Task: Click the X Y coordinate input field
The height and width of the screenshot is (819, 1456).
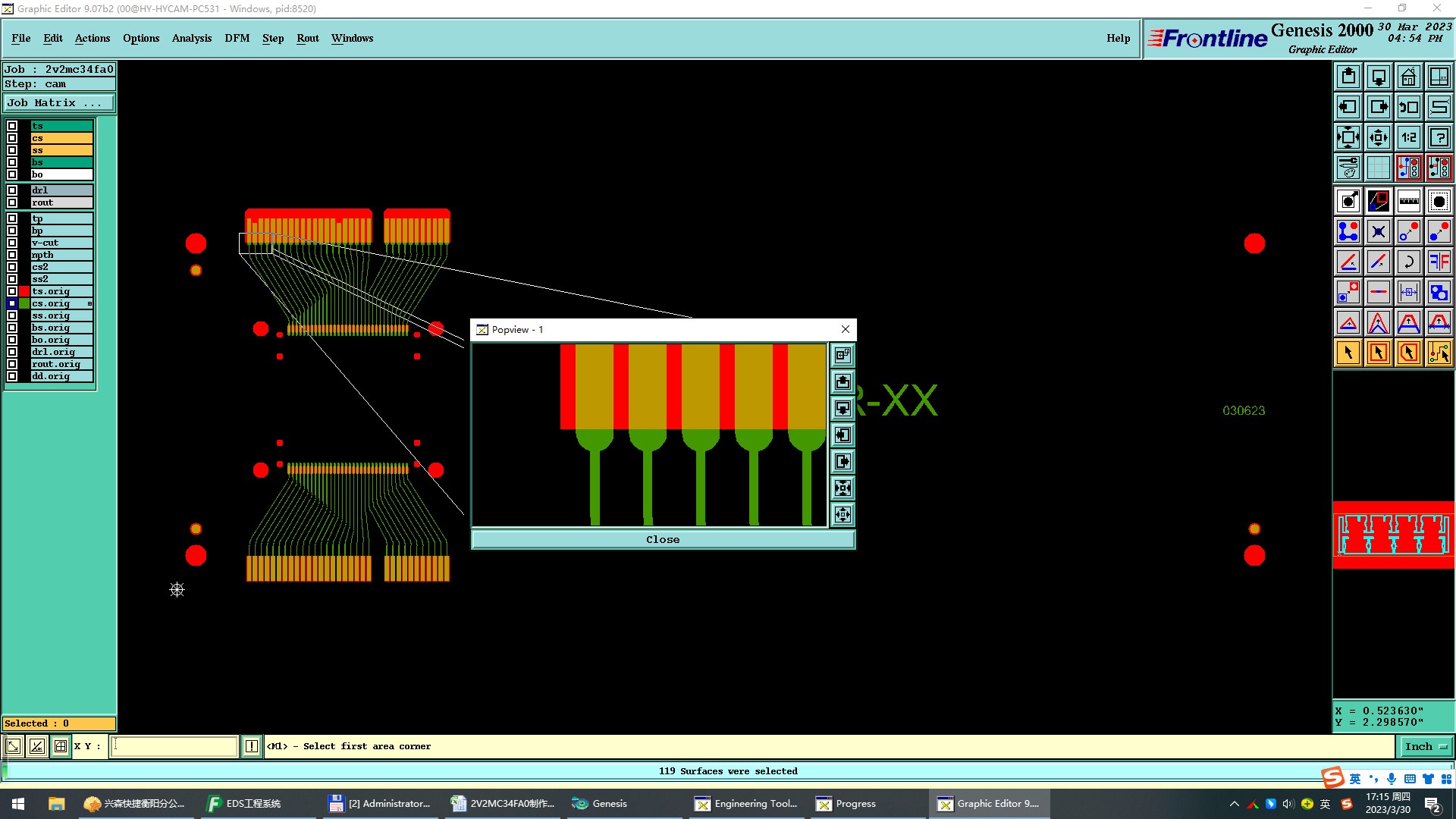Action: point(174,746)
